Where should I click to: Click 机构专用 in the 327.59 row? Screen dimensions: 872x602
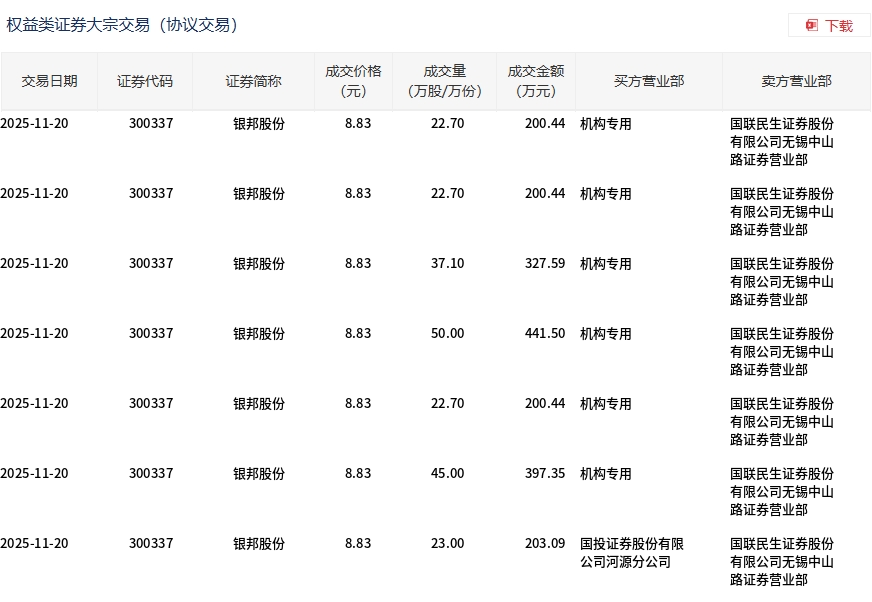(606, 264)
